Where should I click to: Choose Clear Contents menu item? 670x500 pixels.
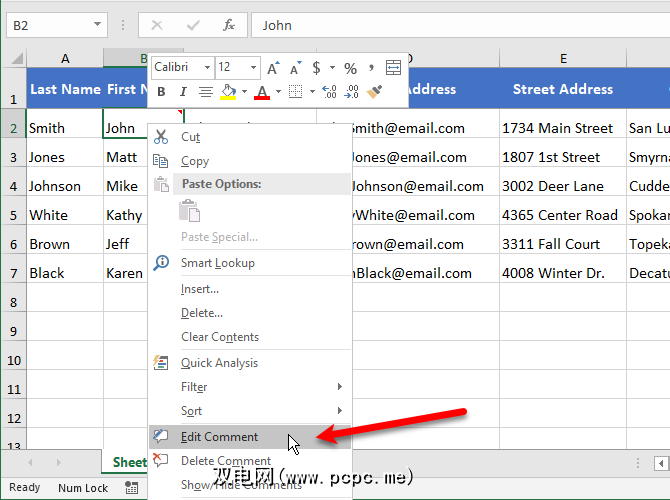pyautogui.click(x=250, y=337)
